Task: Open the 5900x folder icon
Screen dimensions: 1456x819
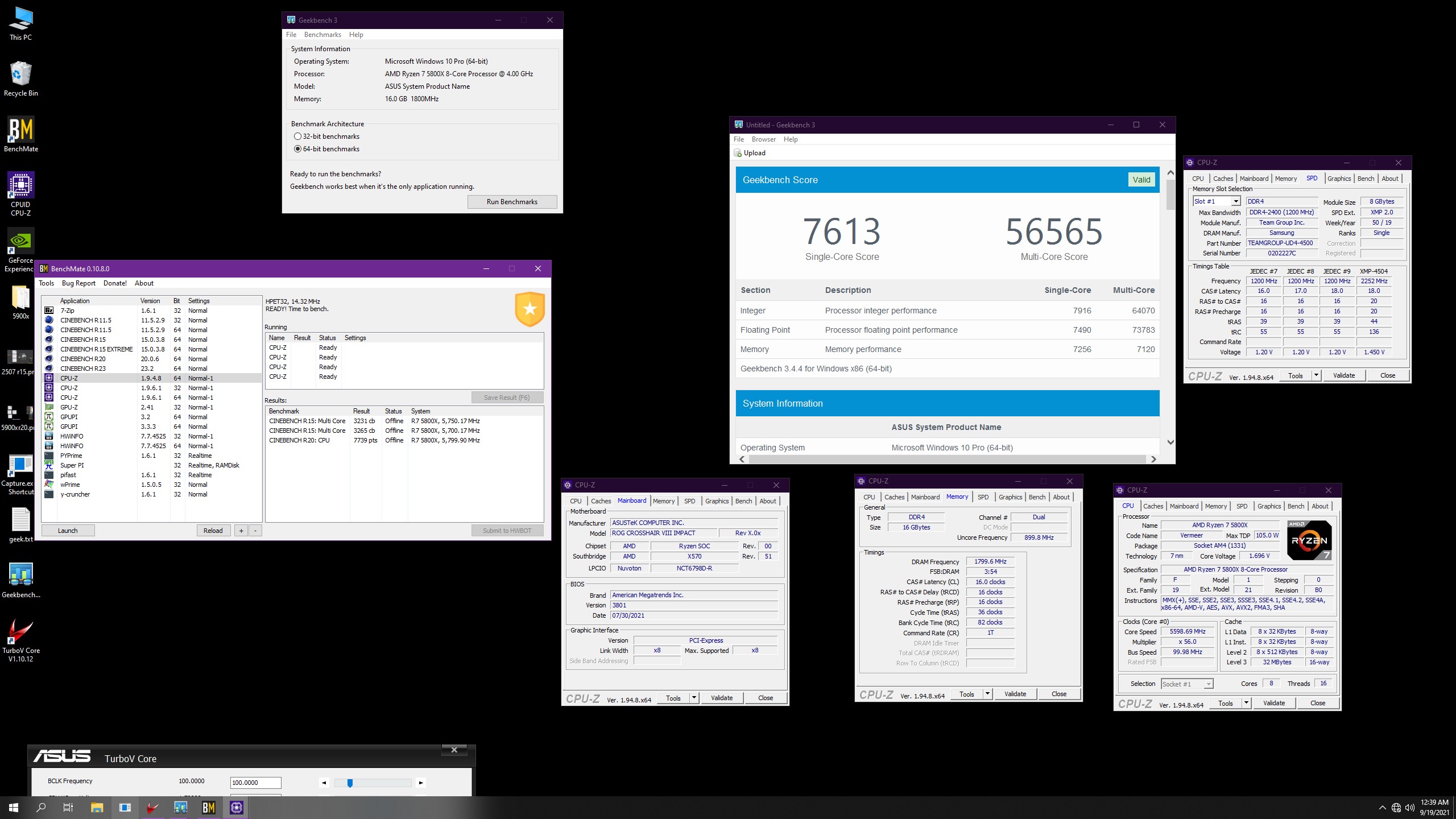Action: tap(21, 301)
